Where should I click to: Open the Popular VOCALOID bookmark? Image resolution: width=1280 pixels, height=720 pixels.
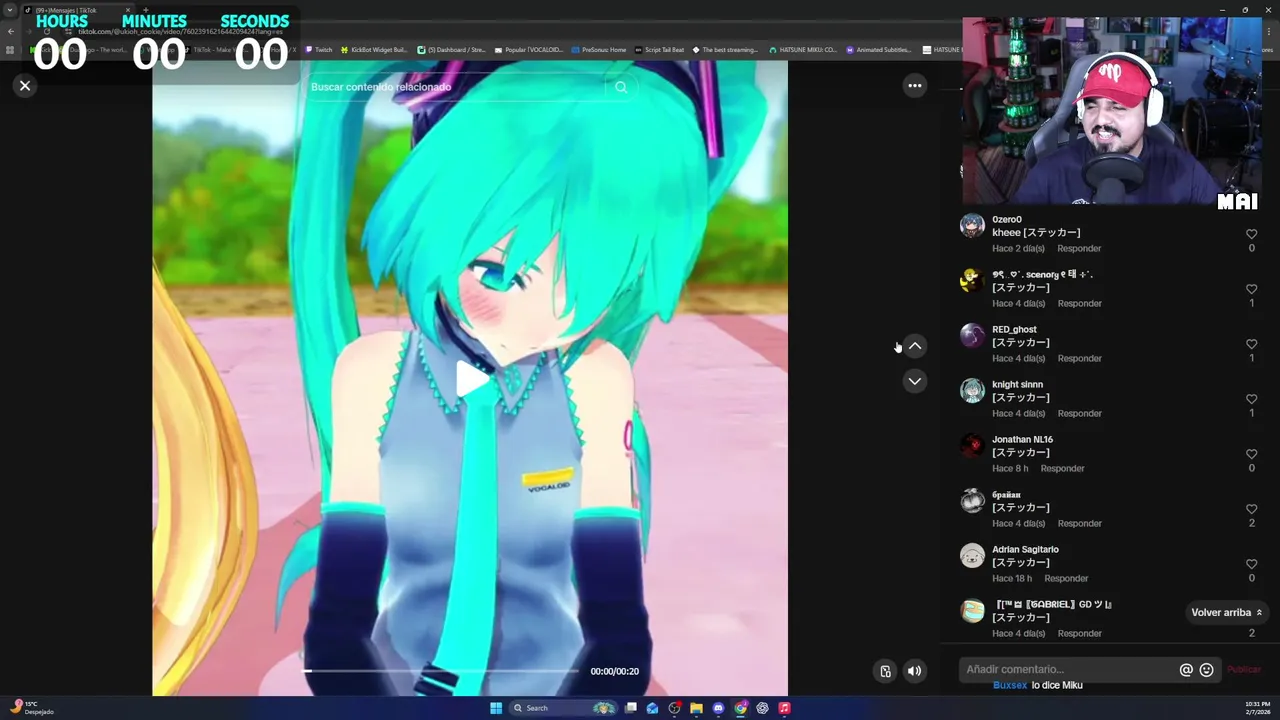click(529, 50)
